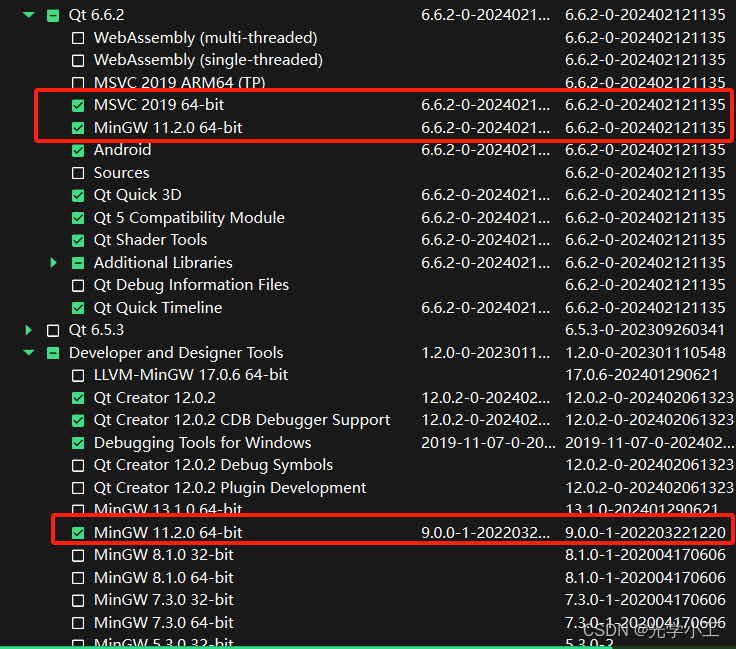Image resolution: width=736 pixels, height=649 pixels.
Task: Uncheck Qt Creator 12.0.2 CDB Debugger Support
Action: [x=78, y=420]
